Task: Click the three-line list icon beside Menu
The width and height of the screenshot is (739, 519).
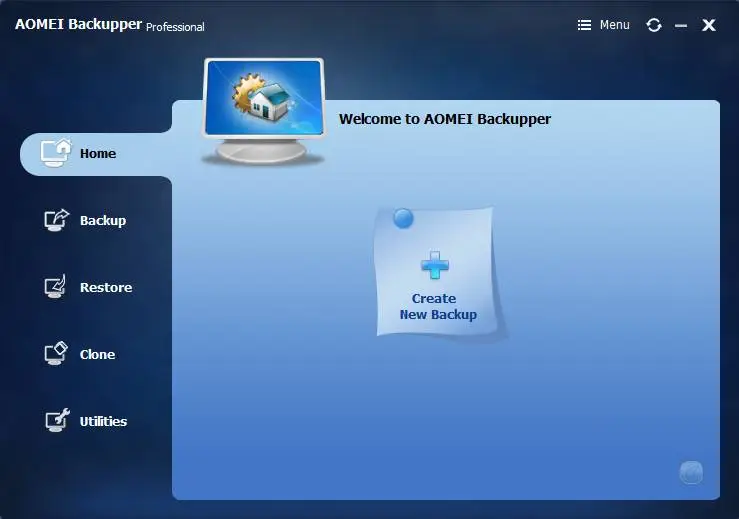Action: (x=584, y=25)
